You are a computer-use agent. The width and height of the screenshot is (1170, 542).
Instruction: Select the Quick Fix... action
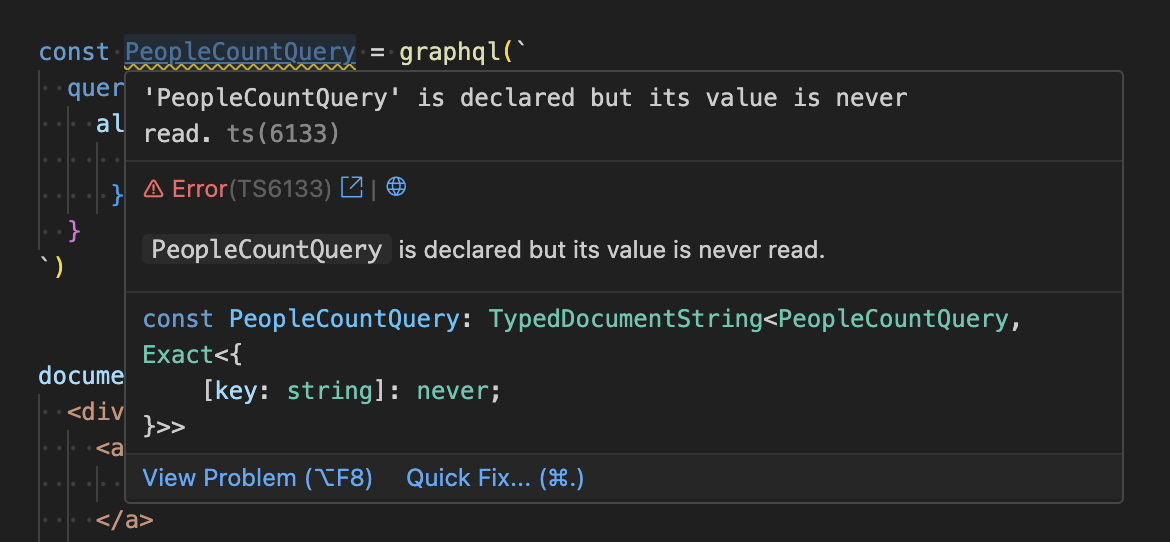pyautogui.click(x=495, y=478)
